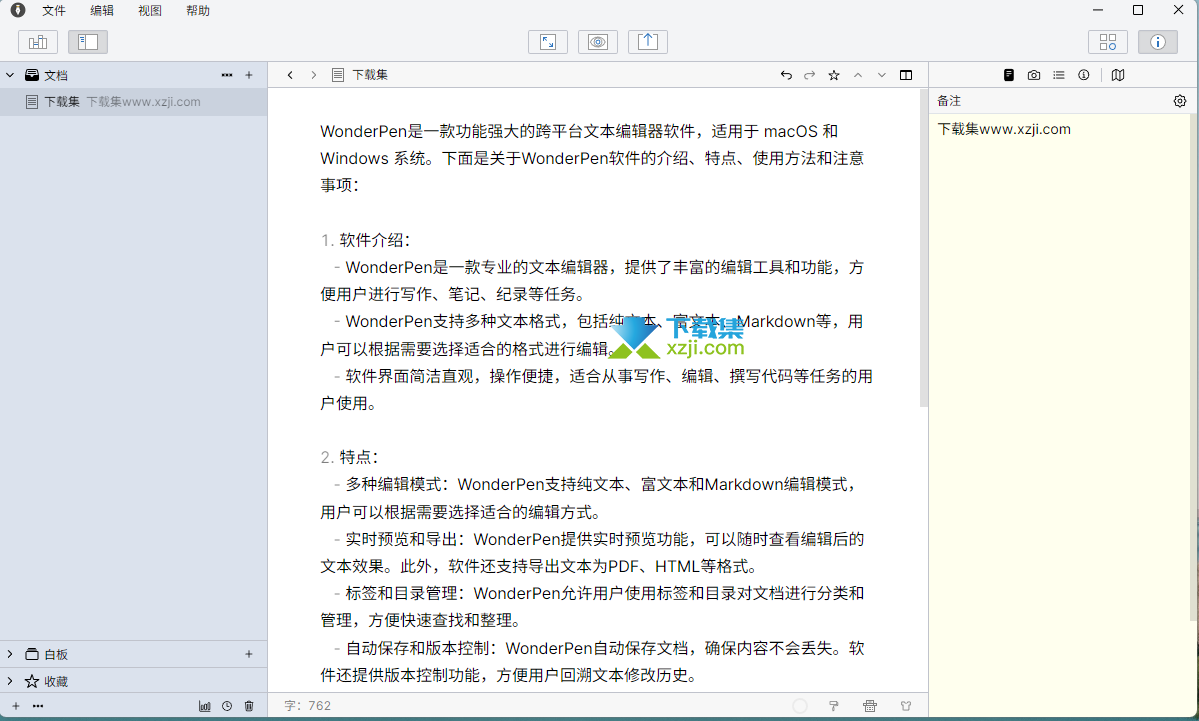
Task: Go to the previous document with up chevron
Action: (x=858, y=75)
